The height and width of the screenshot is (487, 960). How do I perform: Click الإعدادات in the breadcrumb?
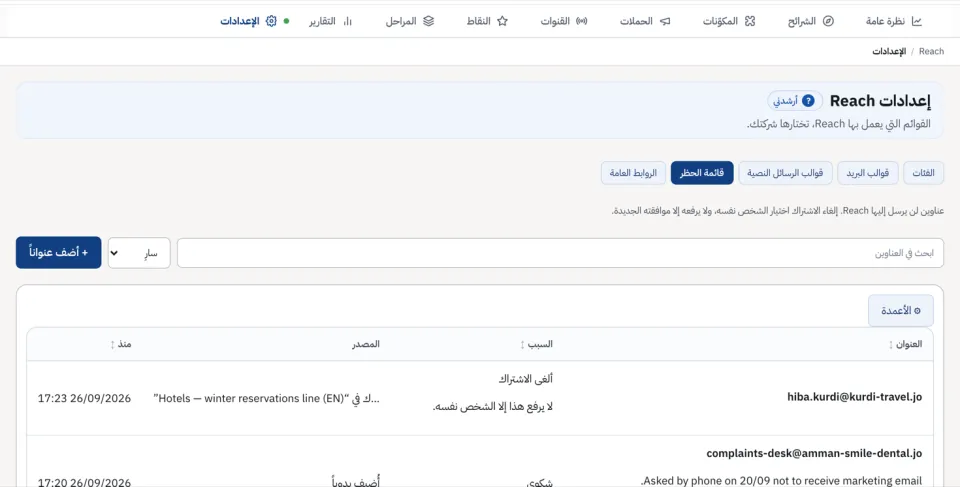click(x=889, y=51)
